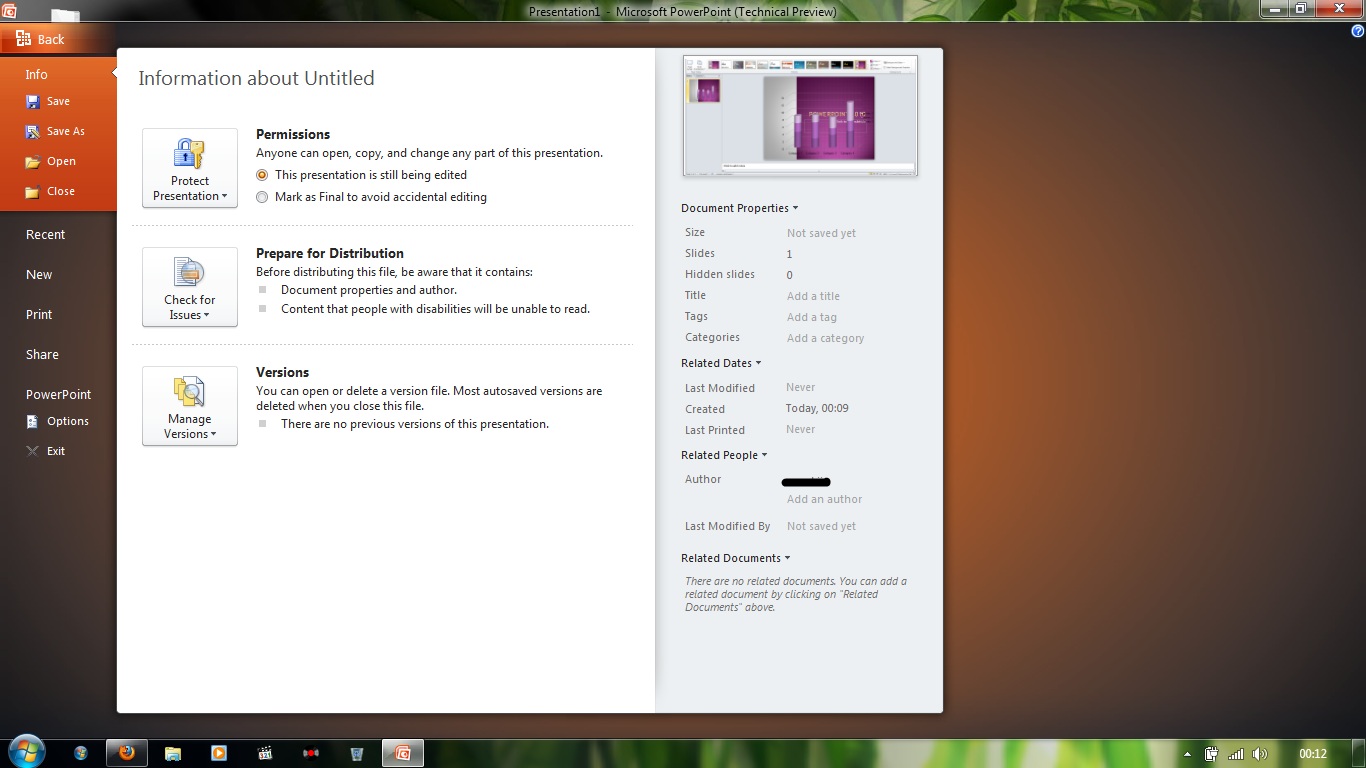This screenshot has width=1366, height=768.
Task: Click the volume speaker tray icon
Action: tap(1260, 754)
